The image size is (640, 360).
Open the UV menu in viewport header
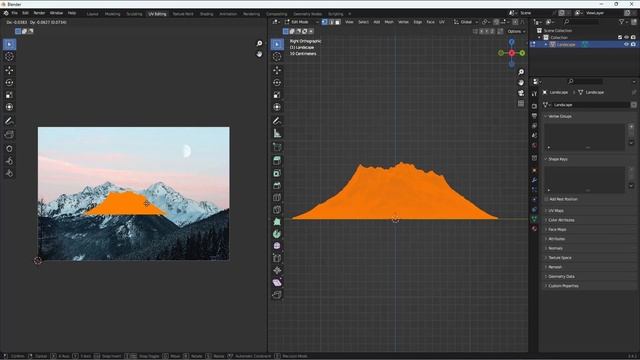click(442, 22)
